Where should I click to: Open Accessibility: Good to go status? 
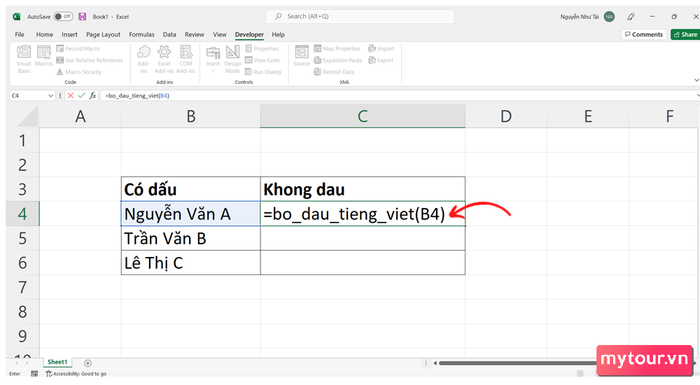pos(76,374)
